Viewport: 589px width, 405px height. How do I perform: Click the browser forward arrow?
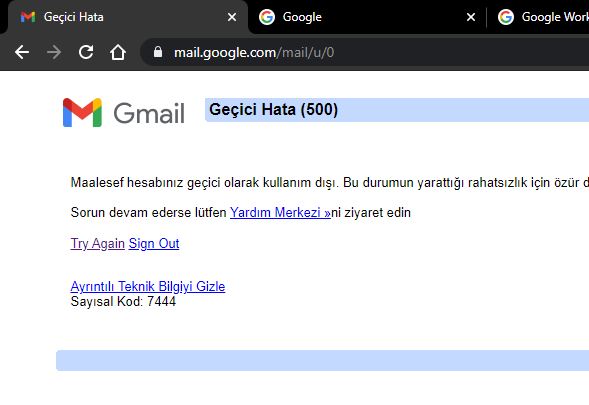pyautogui.click(x=54, y=52)
